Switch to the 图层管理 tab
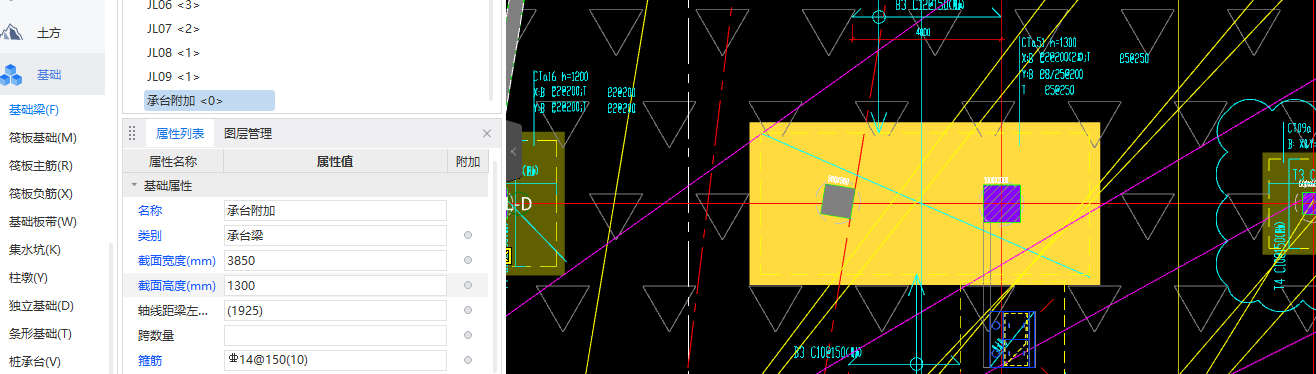1316x374 pixels. [248, 133]
